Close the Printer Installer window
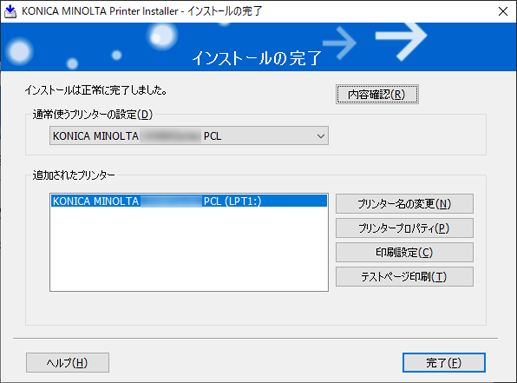Screen dimensions: 517x383 tap(503, 11)
